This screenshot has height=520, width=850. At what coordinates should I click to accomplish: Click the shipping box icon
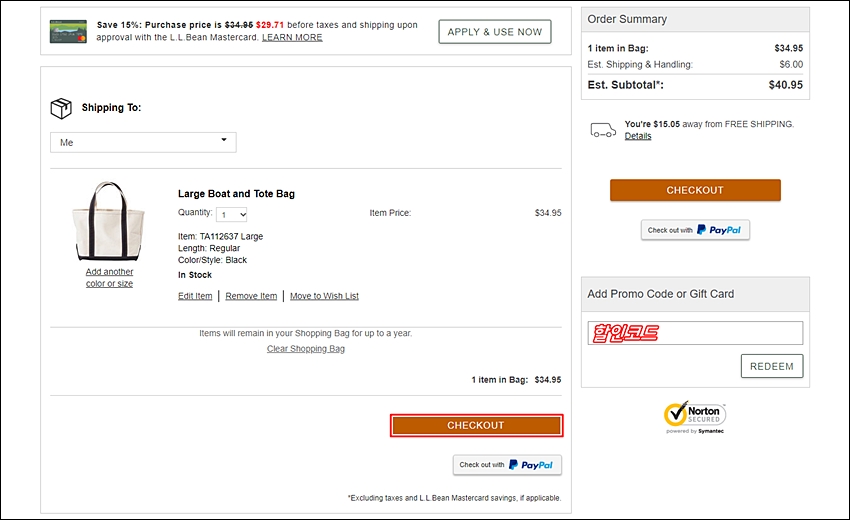pyautogui.click(x=61, y=108)
